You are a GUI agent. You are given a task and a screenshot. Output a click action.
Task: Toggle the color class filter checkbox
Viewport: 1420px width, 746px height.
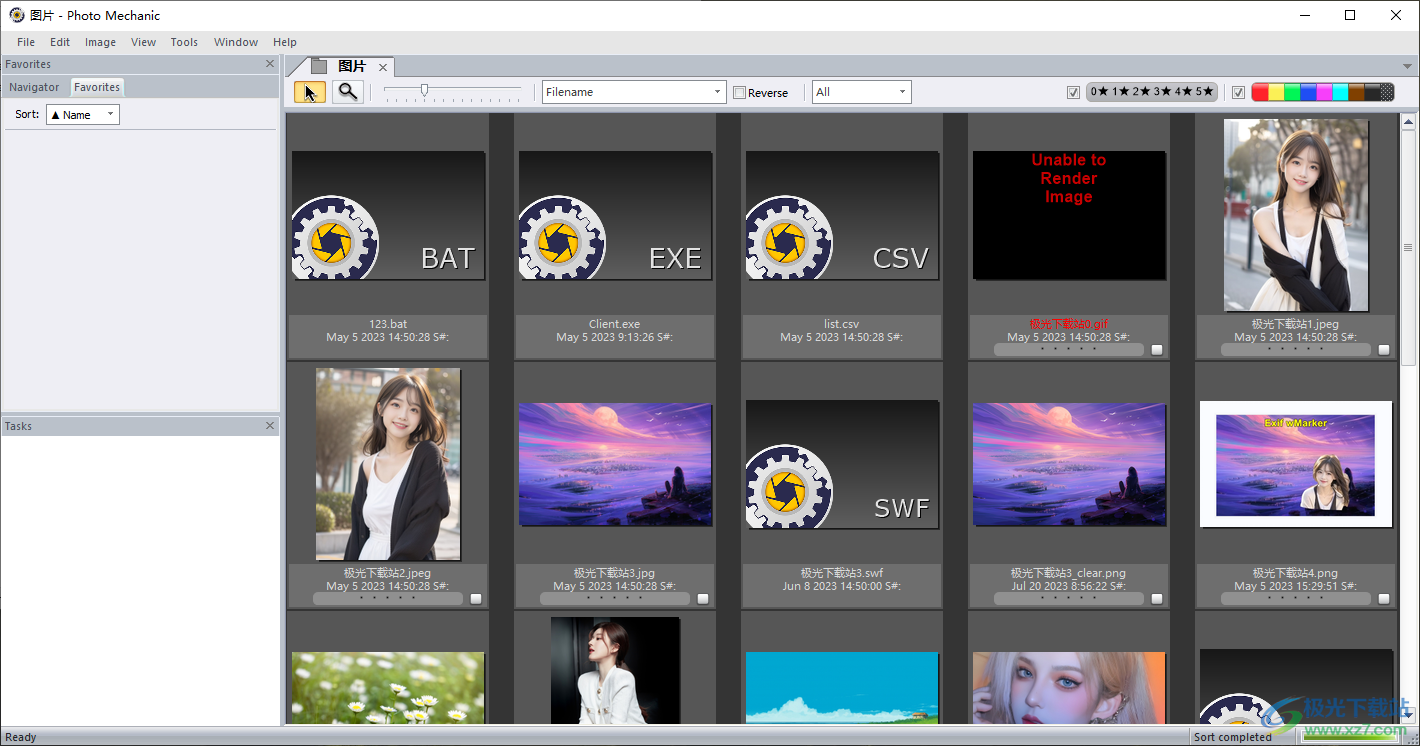[x=1239, y=93]
